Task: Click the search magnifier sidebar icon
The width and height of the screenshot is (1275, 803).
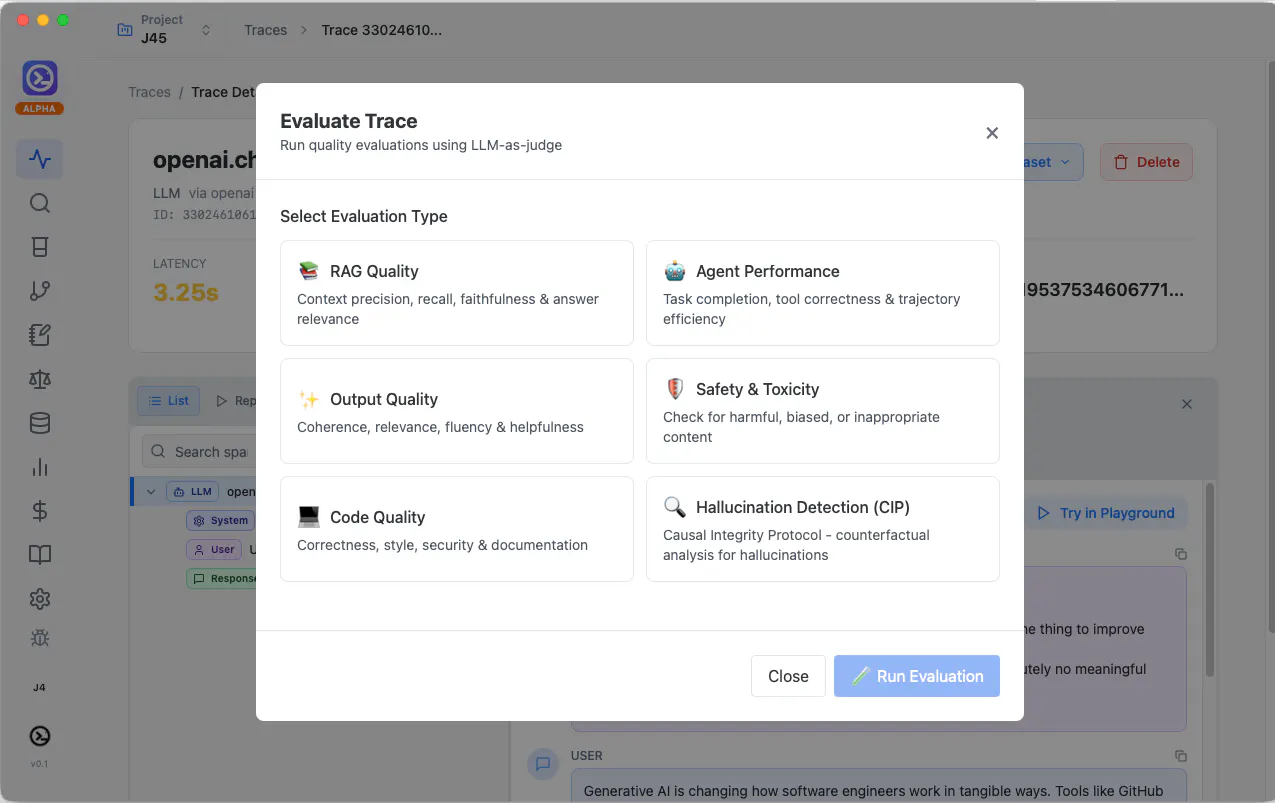Action: tap(40, 203)
